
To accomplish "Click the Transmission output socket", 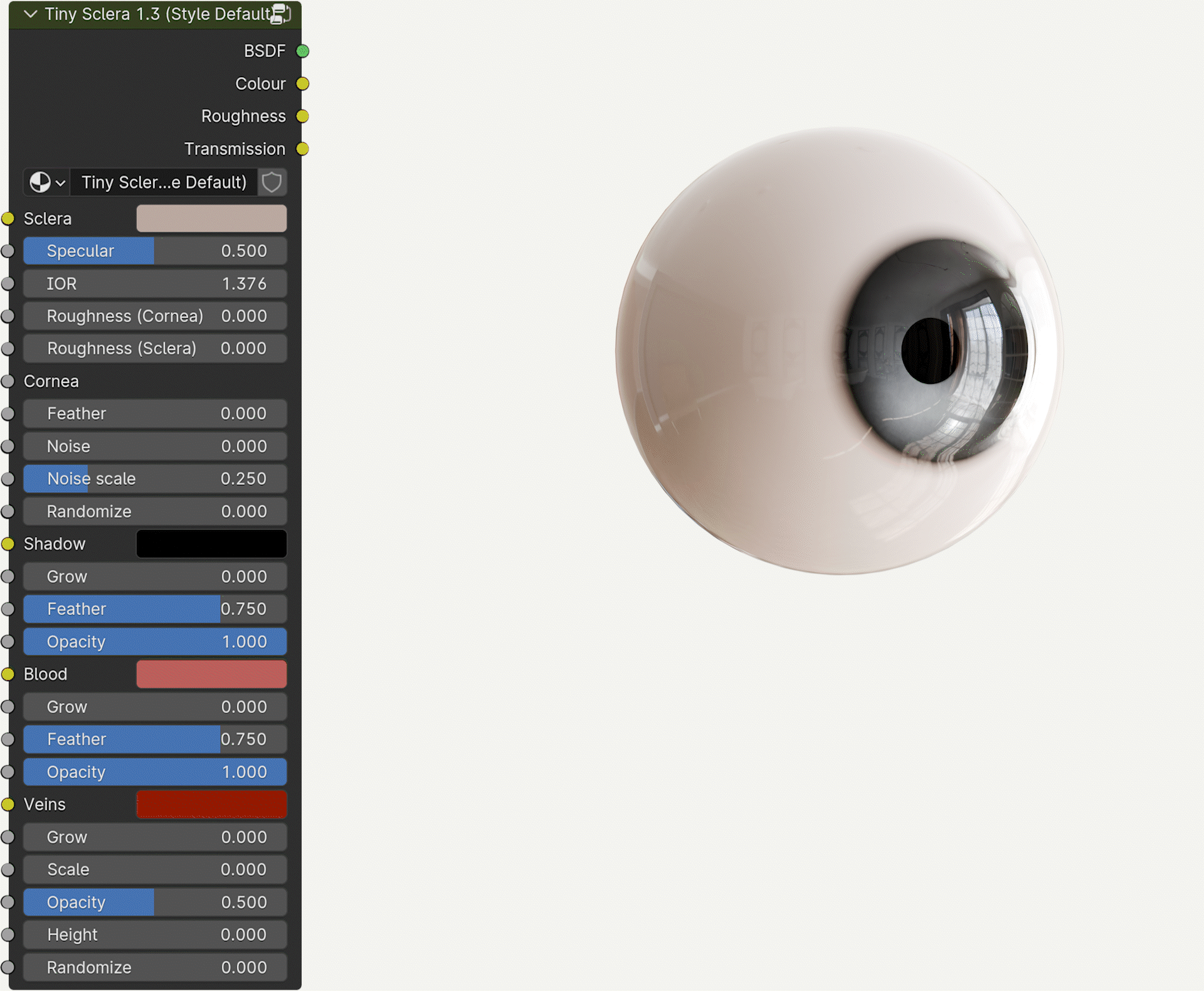I will [x=303, y=149].
